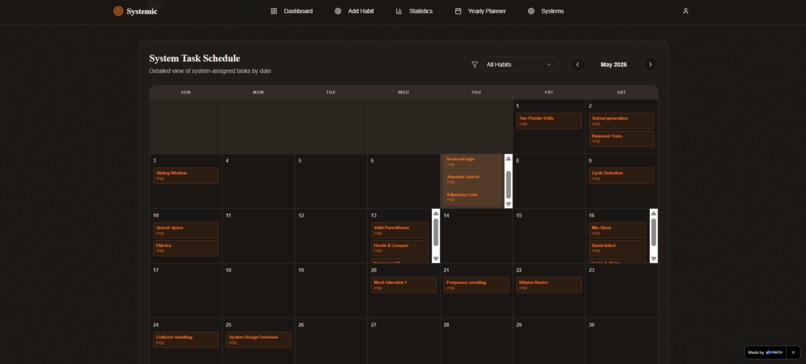Select the day 30 calendar cell
Screen dimensions: 806x364
click(621, 341)
